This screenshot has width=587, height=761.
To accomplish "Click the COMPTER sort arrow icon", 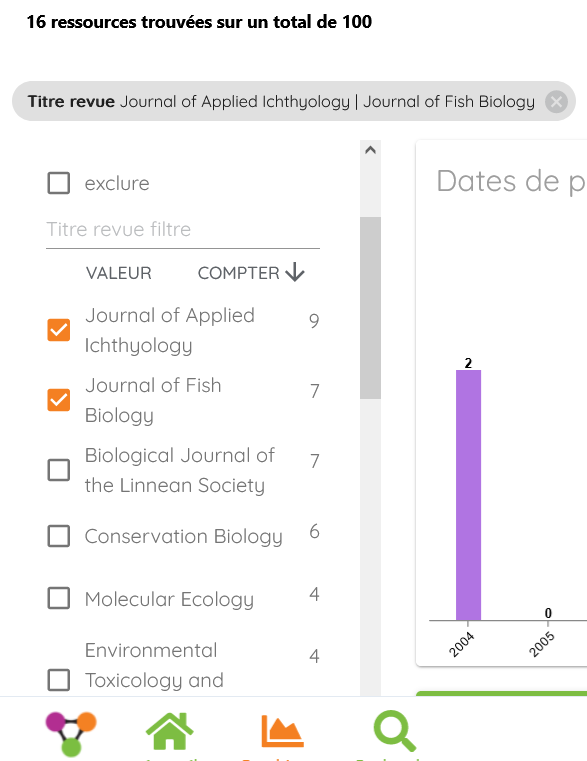I will coord(295,272).
